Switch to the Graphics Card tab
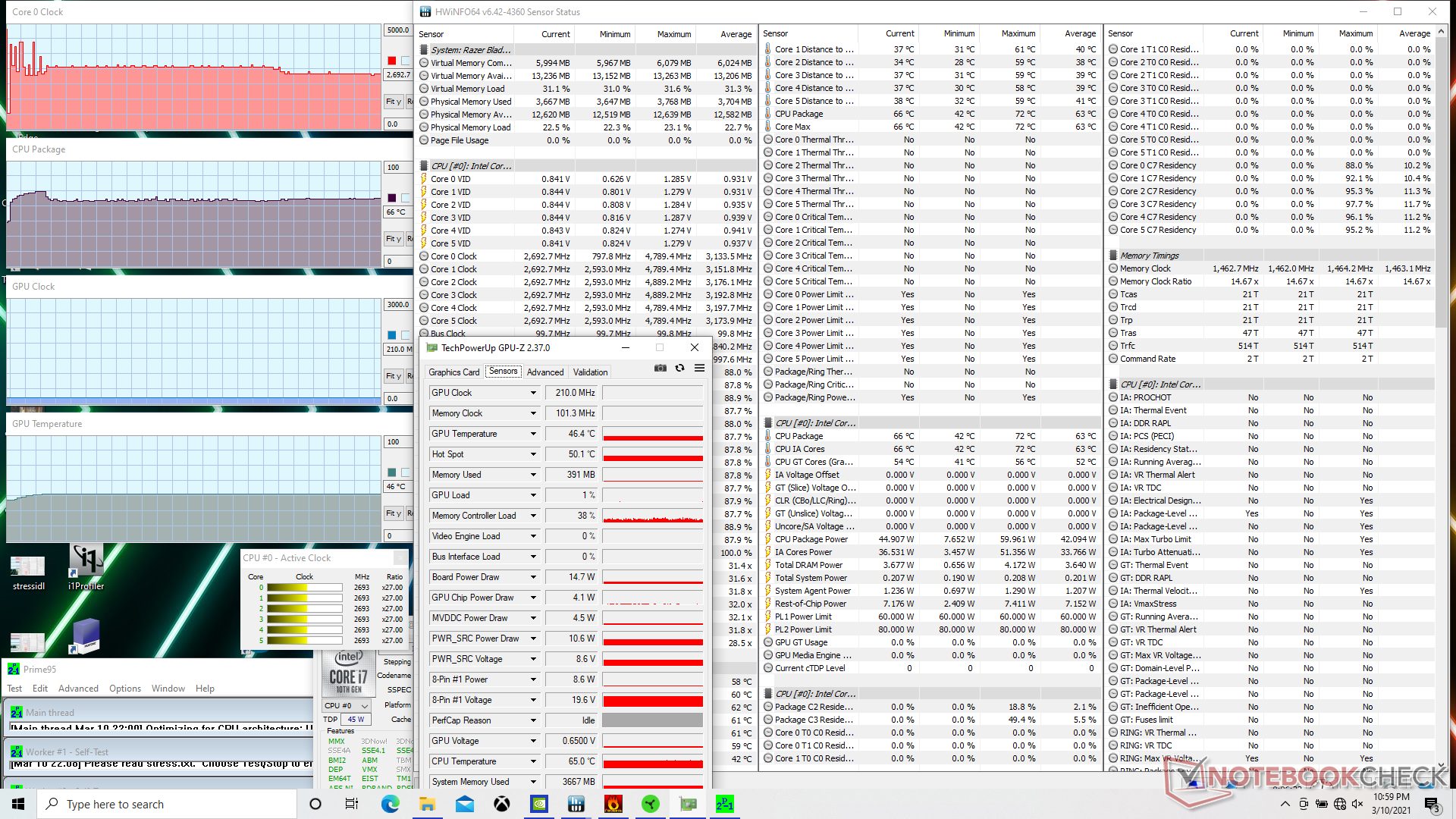Image resolution: width=1456 pixels, height=819 pixels. (x=453, y=372)
